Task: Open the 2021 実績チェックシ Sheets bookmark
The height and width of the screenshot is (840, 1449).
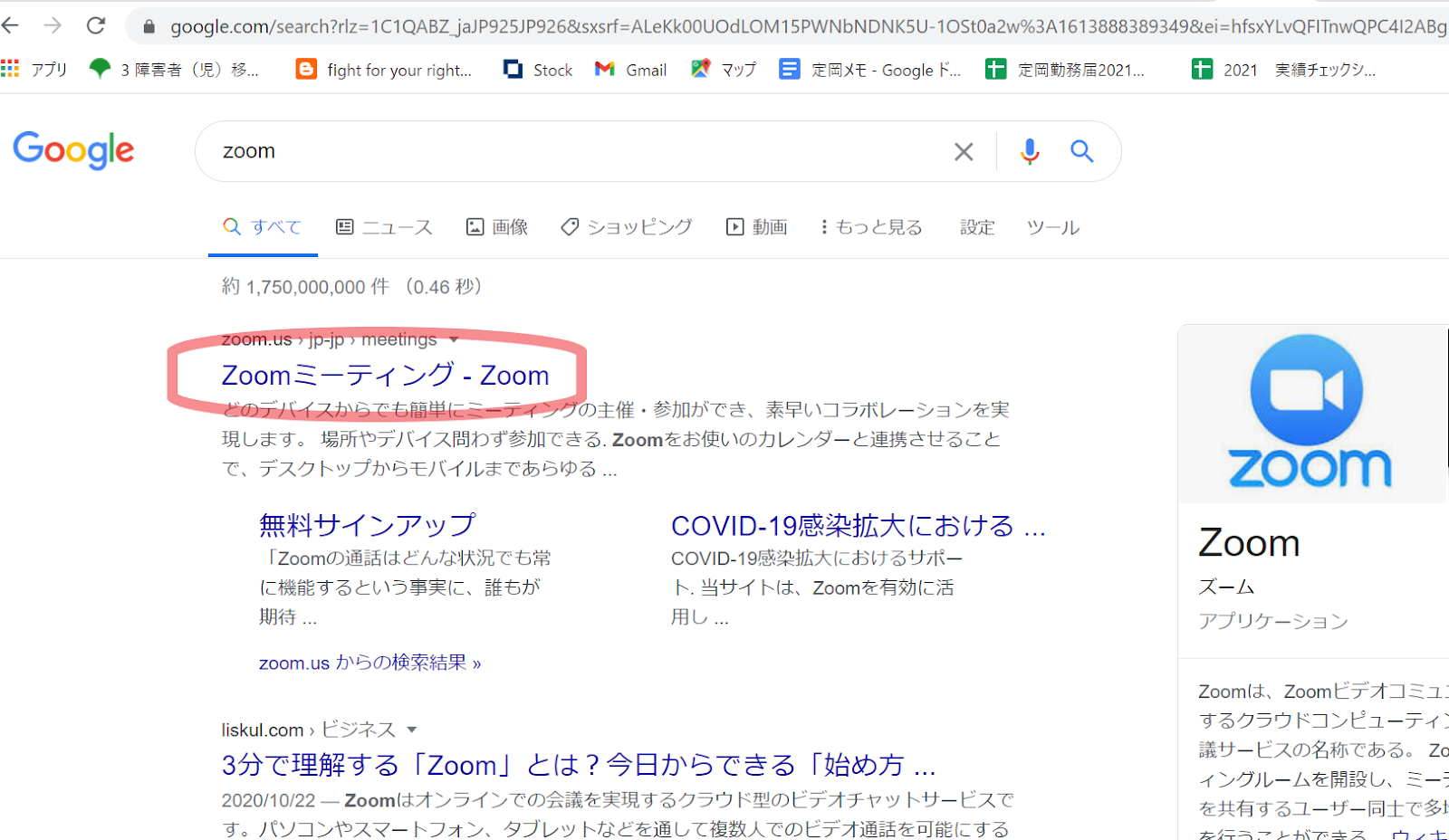Action: [1284, 70]
